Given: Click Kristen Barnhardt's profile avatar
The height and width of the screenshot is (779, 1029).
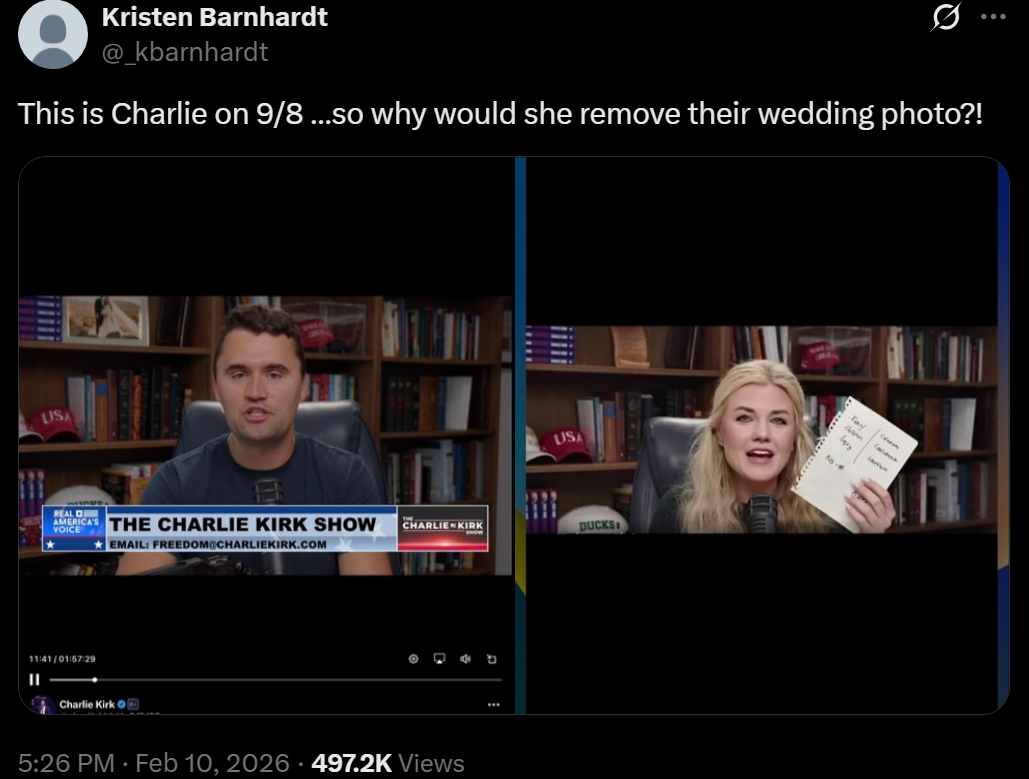Looking at the screenshot, I should click(x=52, y=33).
